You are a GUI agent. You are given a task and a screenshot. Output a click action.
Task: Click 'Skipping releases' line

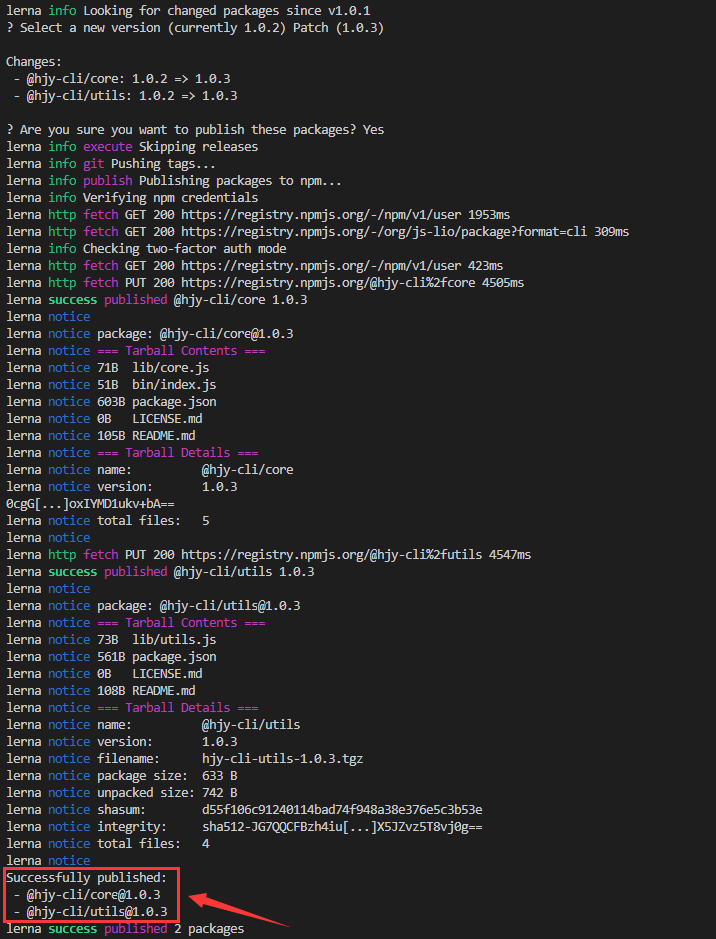[198, 147]
